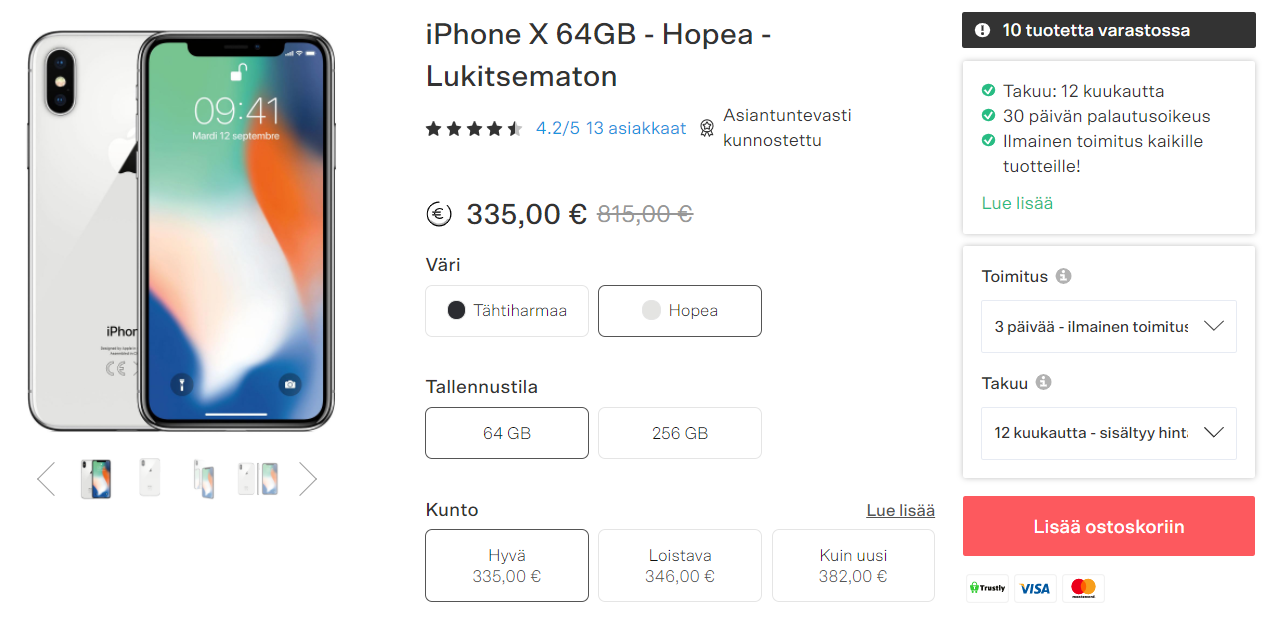Click the Visa payment icon

[x=1035, y=588]
